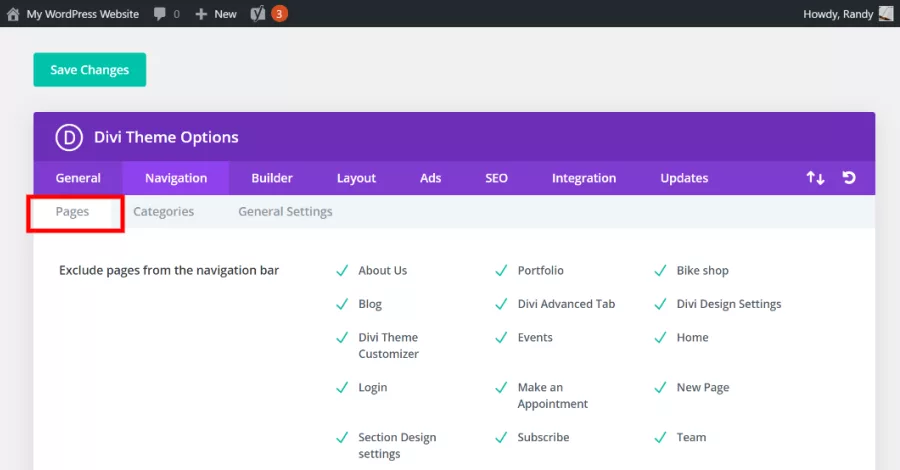Click Exclude pages from the navigation bar label
The image size is (900, 470).
tap(169, 270)
